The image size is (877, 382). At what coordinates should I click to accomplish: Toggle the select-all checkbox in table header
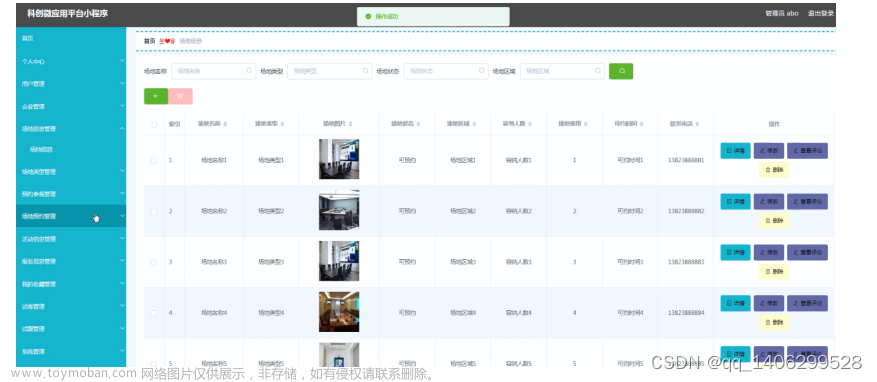[x=154, y=124]
